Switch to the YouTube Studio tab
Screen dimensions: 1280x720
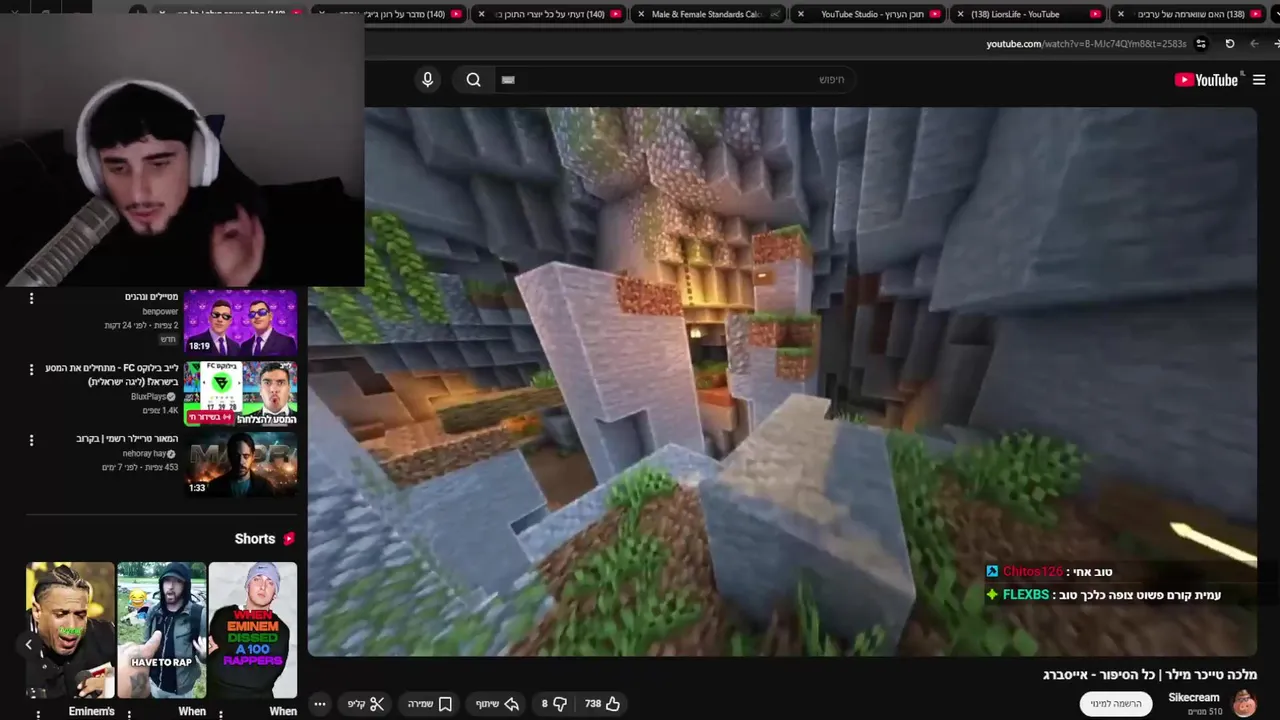(x=868, y=14)
